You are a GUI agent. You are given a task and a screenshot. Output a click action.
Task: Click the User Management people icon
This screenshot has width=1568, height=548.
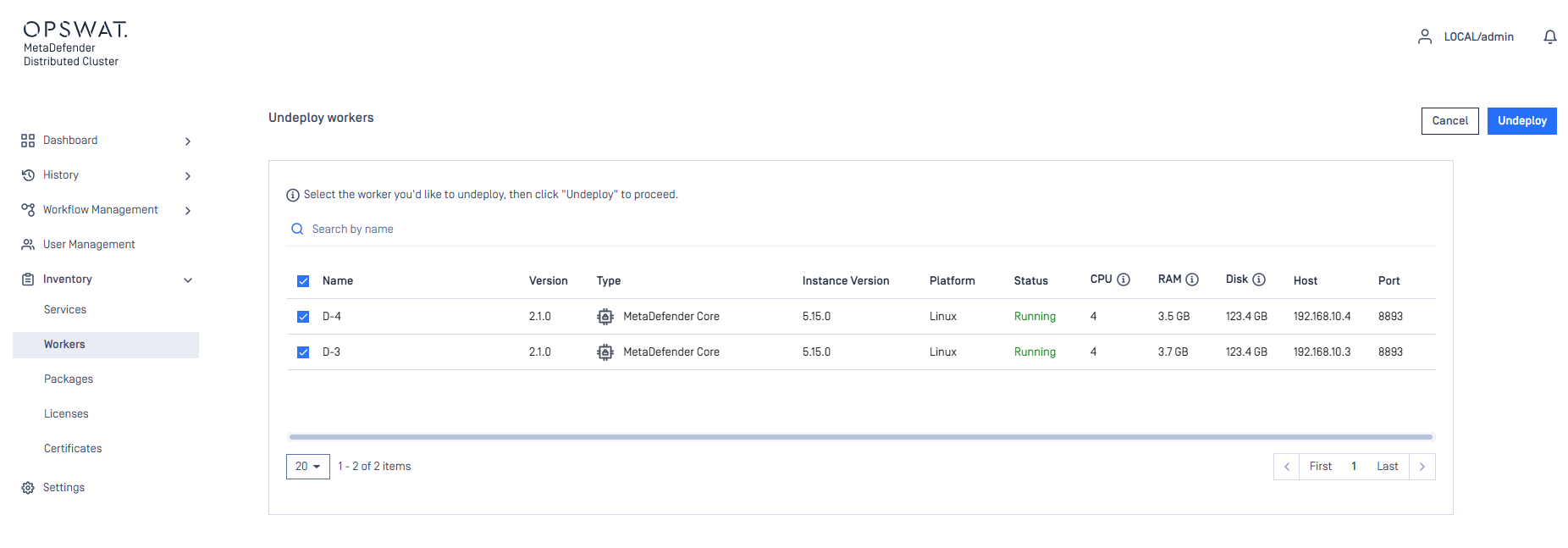[28, 245]
